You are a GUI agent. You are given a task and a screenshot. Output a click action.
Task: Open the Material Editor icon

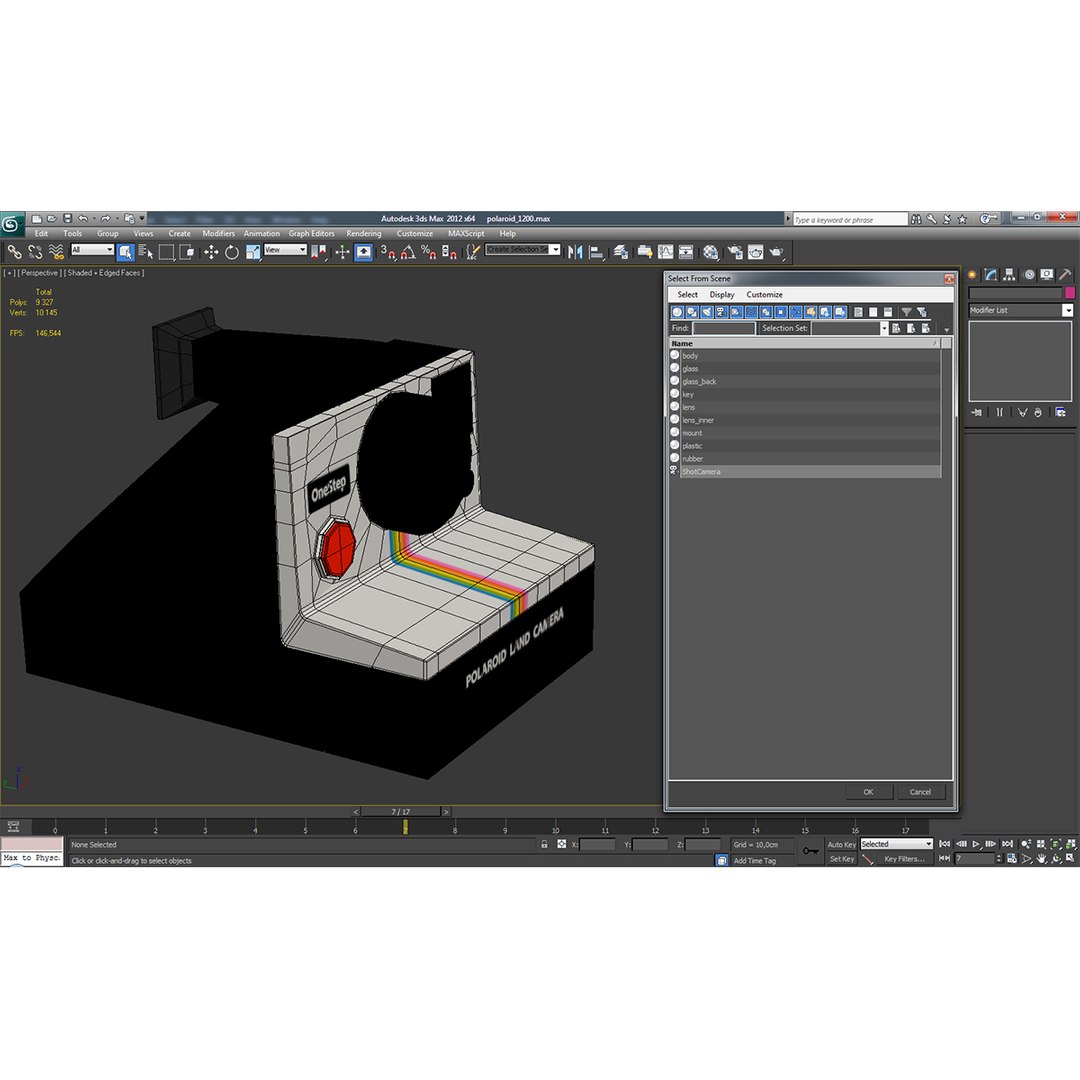[711, 252]
